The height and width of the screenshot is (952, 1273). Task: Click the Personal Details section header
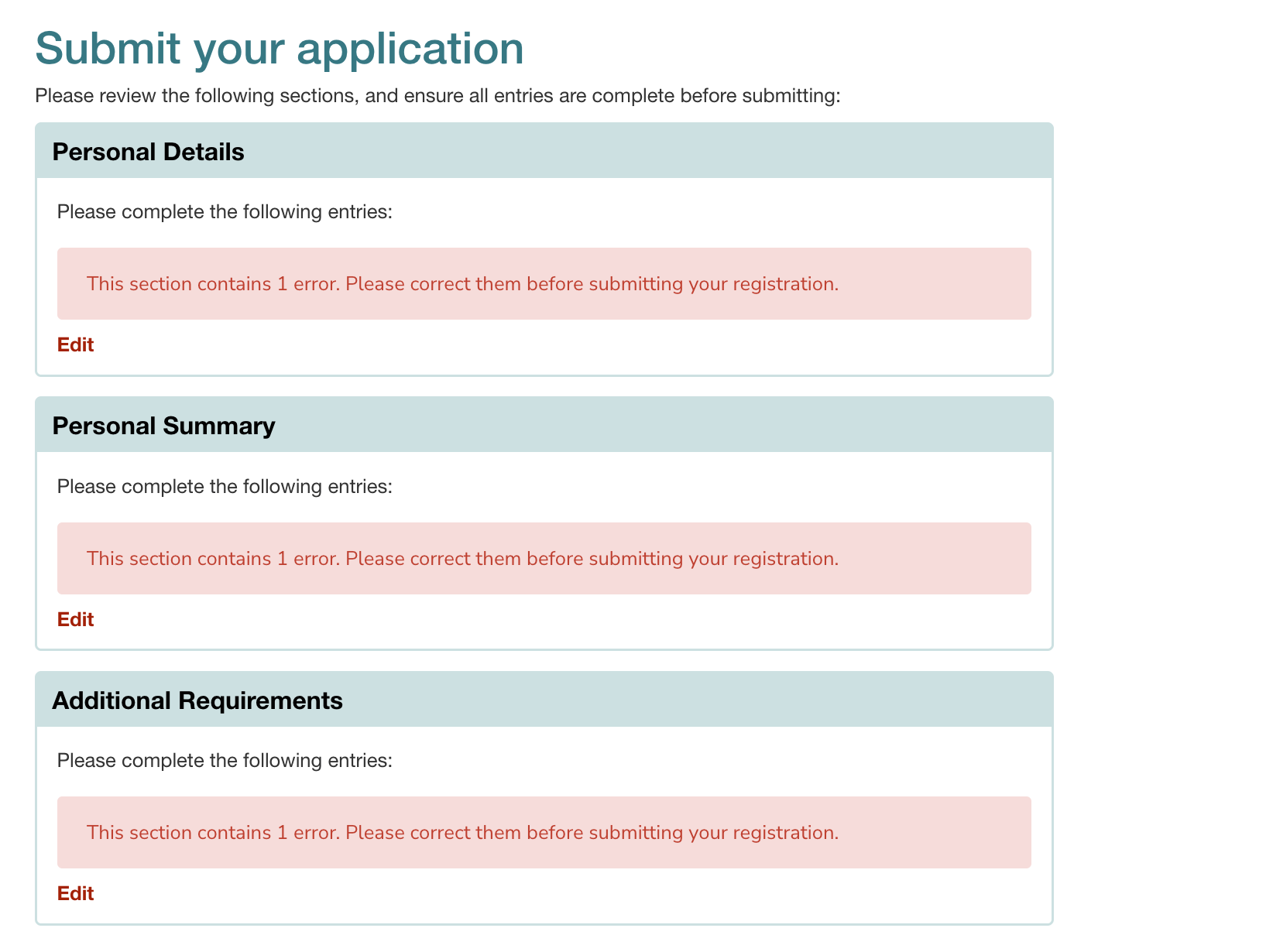point(148,151)
